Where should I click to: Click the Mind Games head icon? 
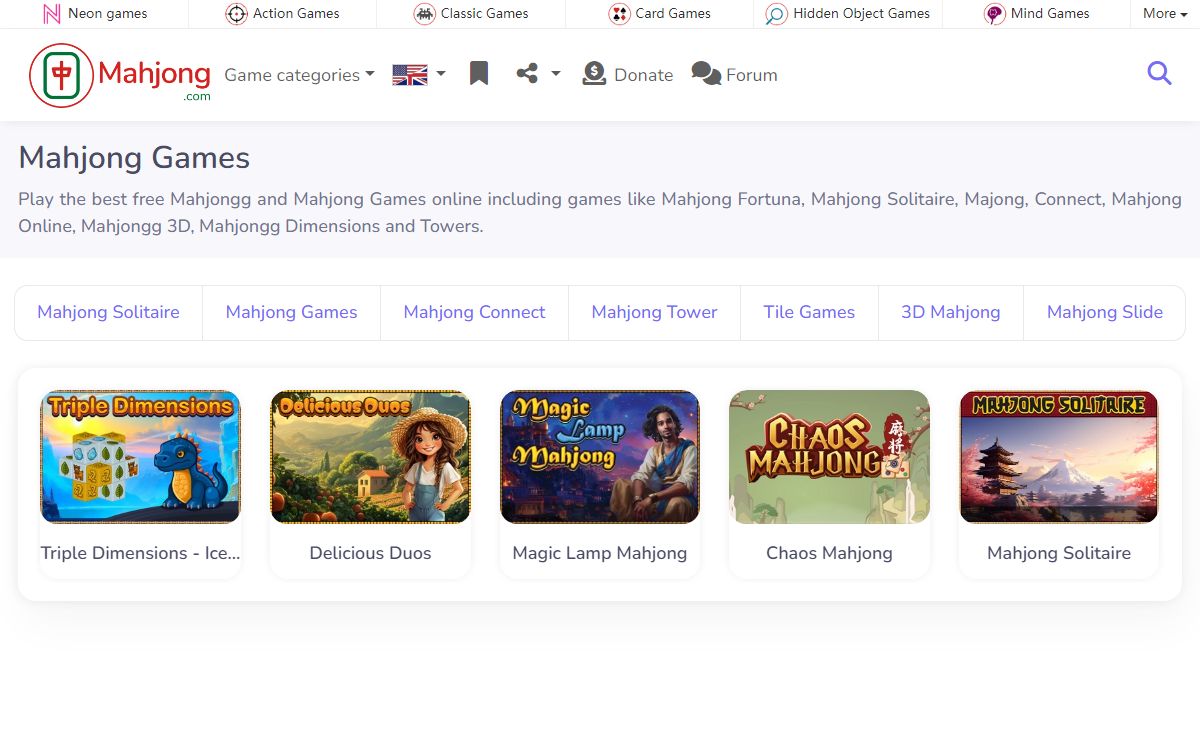[994, 14]
